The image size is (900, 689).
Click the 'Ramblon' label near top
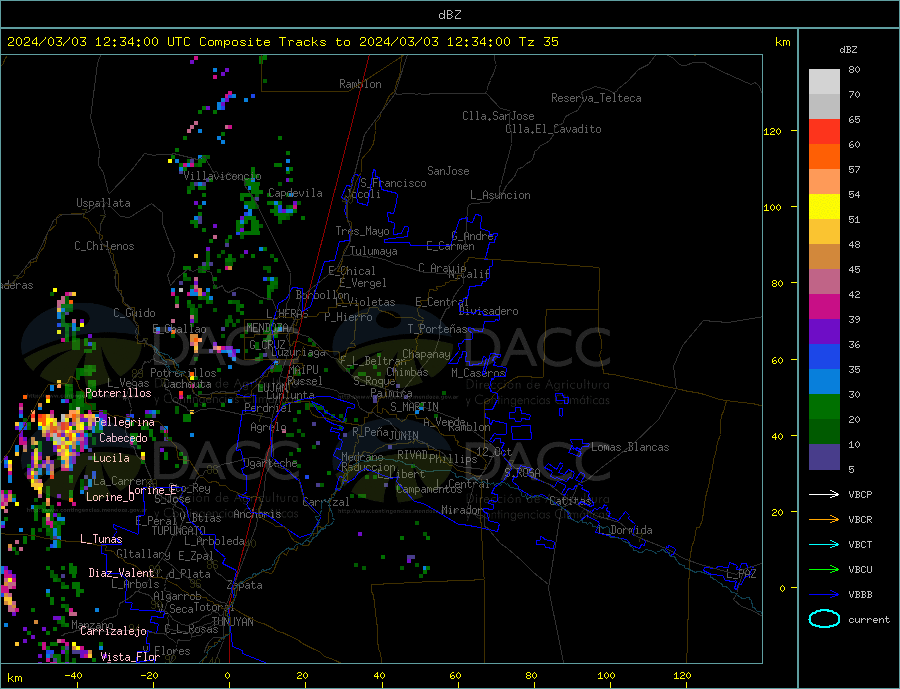(360, 84)
